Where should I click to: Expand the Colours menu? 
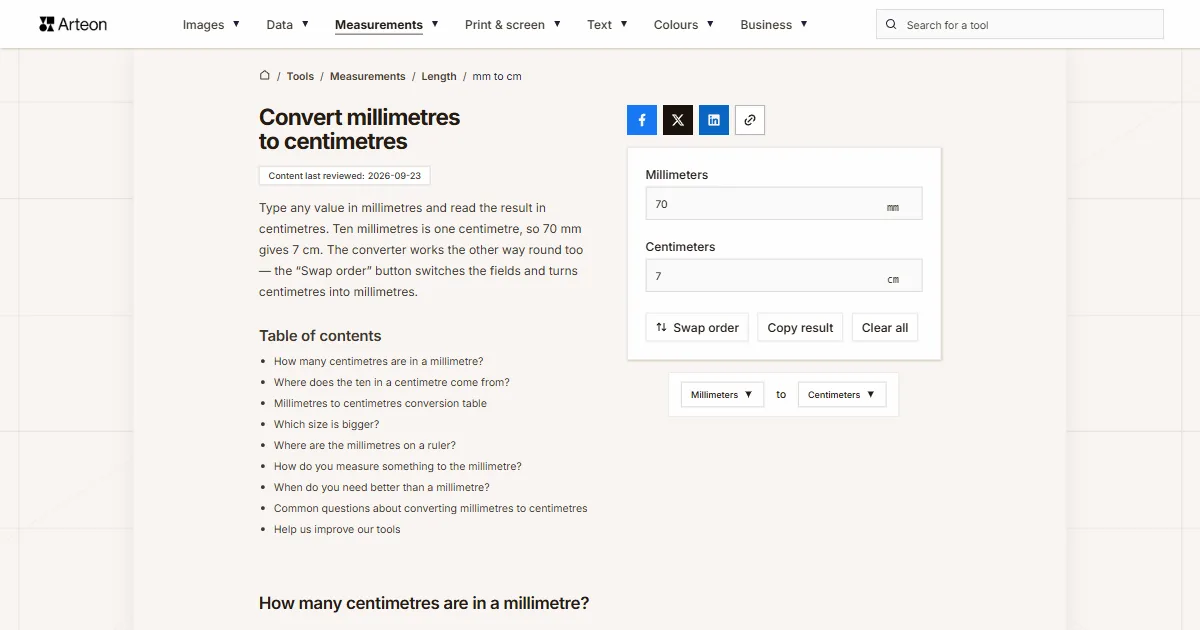(684, 25)
